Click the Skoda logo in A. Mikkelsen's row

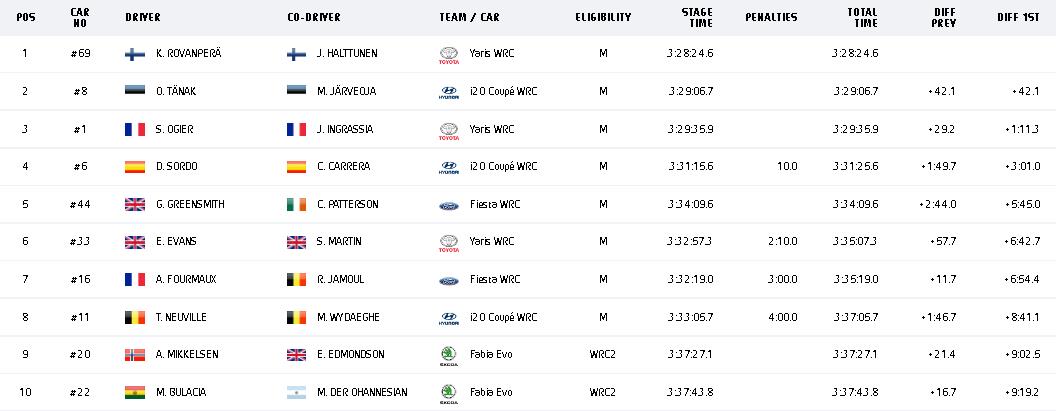coord(449,356)
